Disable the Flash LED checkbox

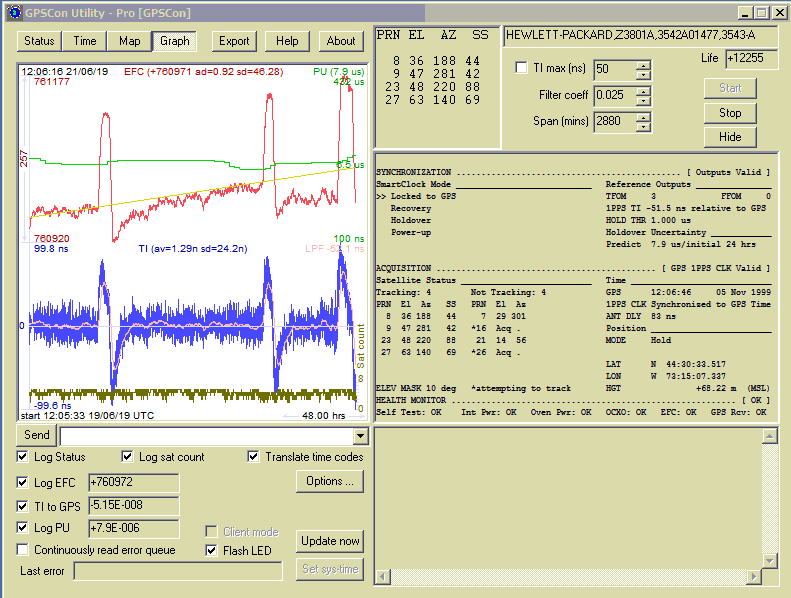[x=211, y=550]
